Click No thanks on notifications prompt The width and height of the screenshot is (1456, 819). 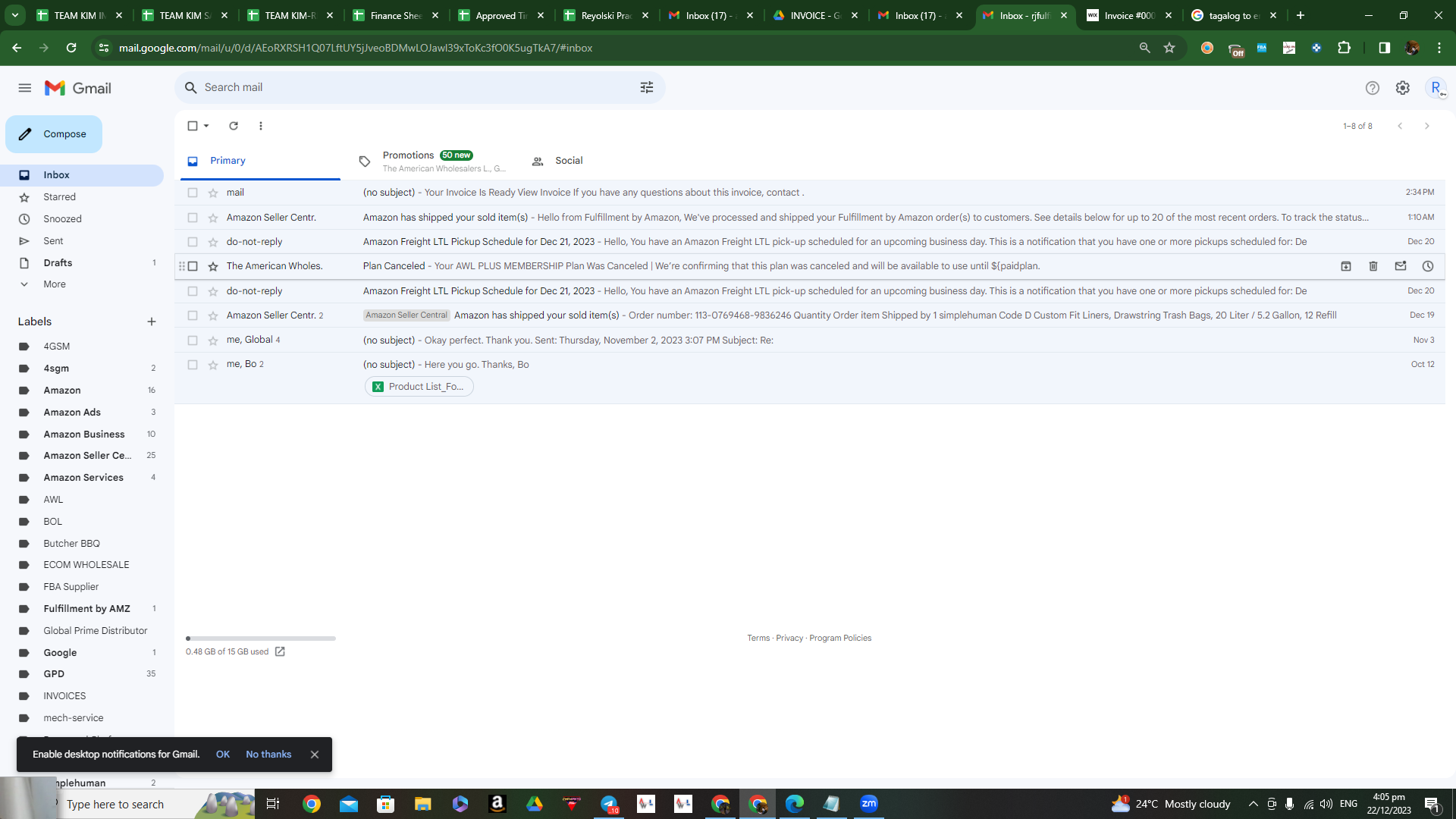click(x=268, y=755)
